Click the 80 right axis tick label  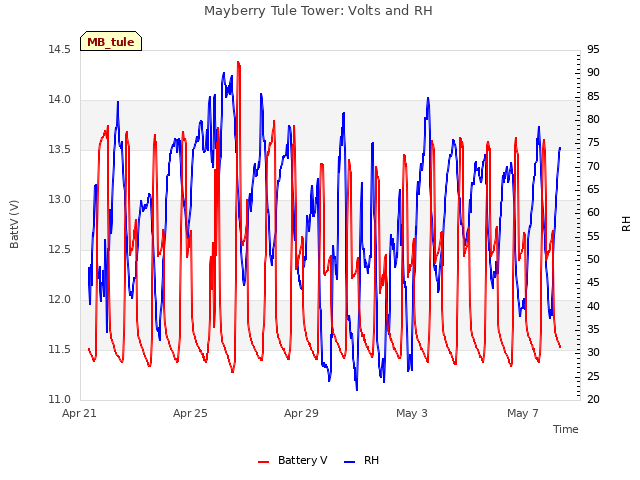coord(593,120)
